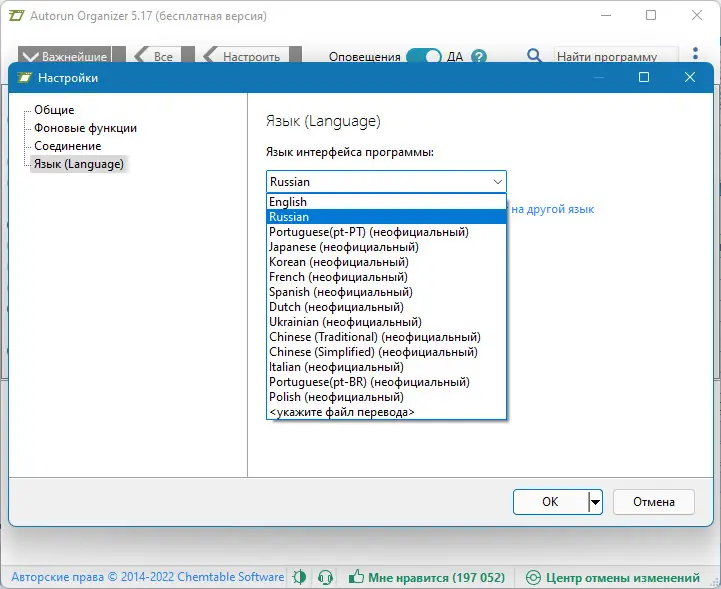Choose Polish (неофициальный) option
The height and width of the screenshot is (589, 721).
(386, 397)
